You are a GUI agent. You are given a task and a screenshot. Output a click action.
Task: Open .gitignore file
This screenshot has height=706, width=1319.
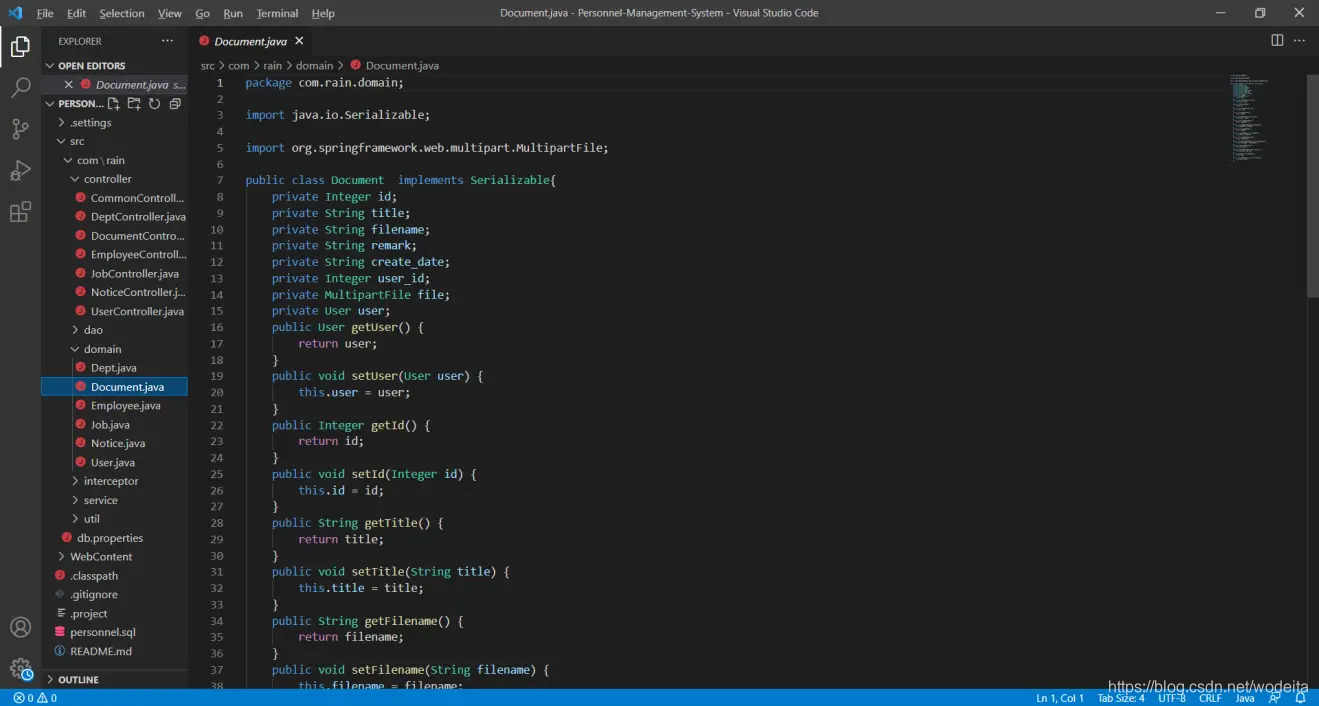point(114,594)
